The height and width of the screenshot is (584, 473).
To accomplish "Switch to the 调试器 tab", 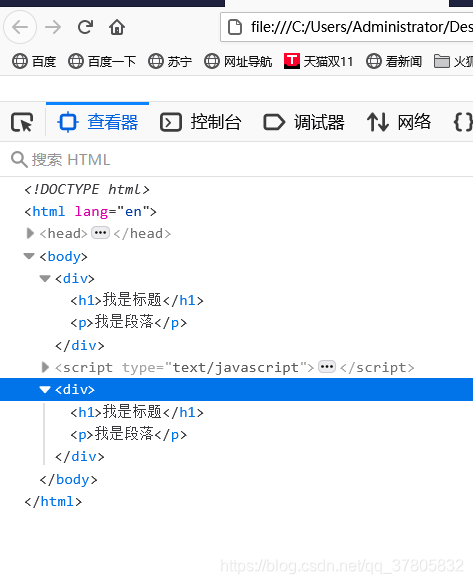I will (304, 122).
